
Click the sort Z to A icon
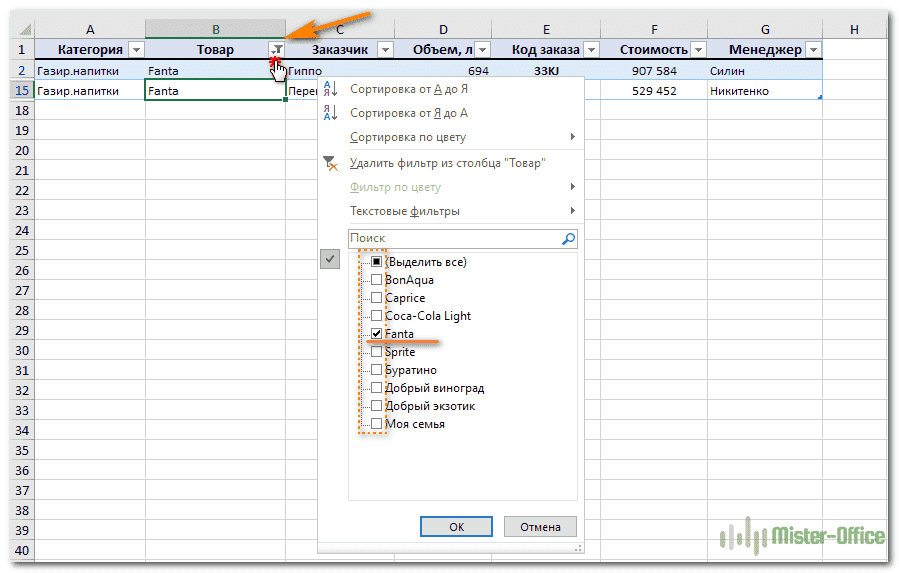click(332, 113)
